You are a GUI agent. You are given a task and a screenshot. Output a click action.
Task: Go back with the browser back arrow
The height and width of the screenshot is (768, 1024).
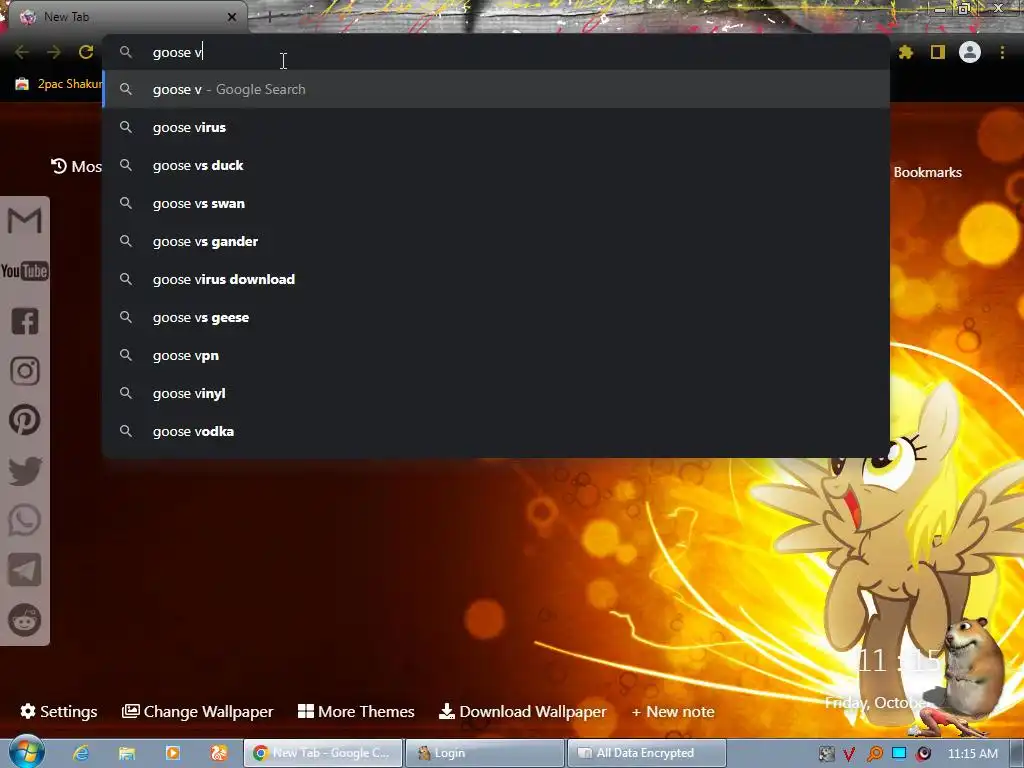tap(22, 52)
